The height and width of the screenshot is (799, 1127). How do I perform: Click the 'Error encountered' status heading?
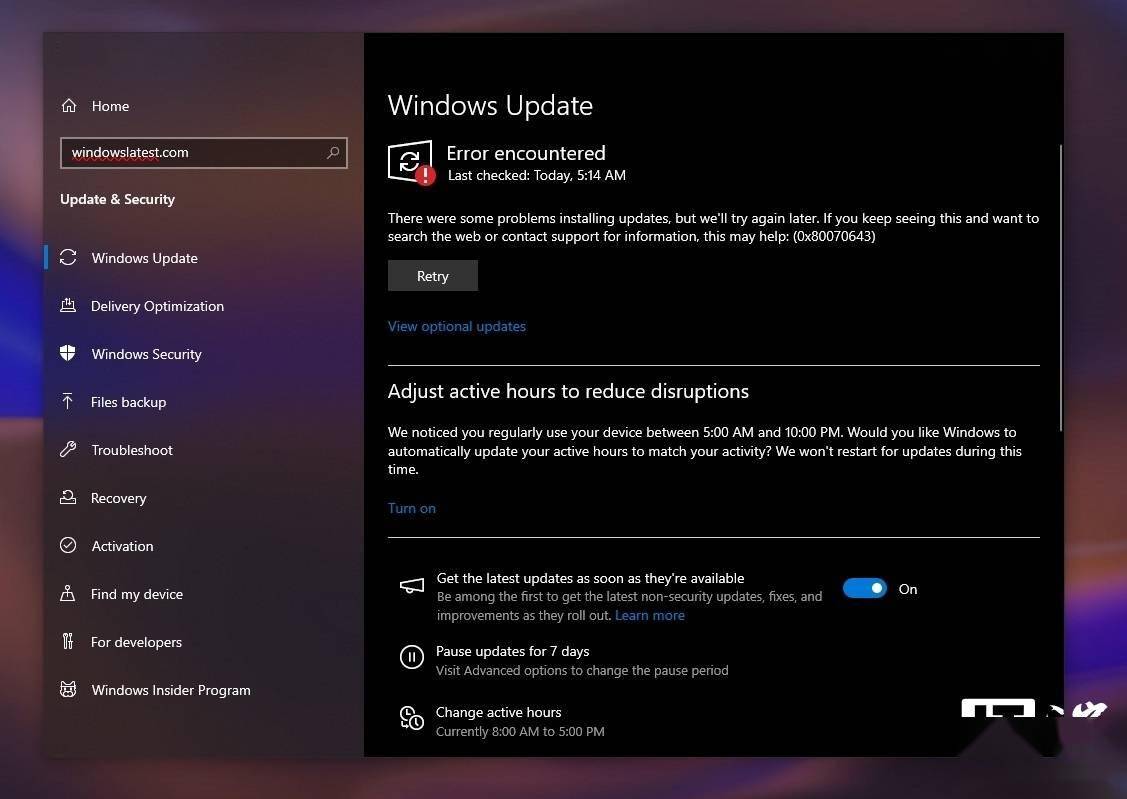coord(525,153)
